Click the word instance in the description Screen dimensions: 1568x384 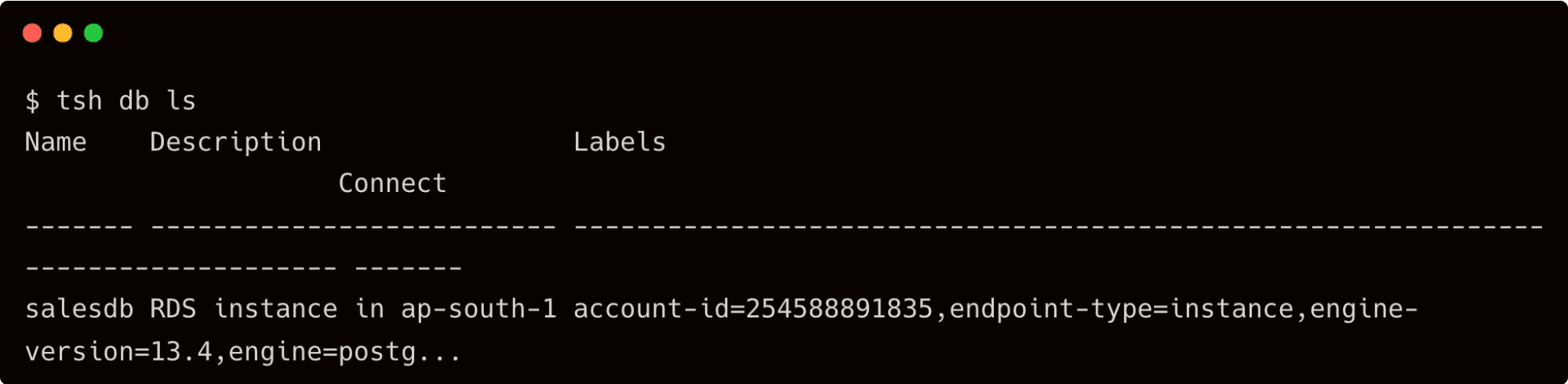pyautogui.click(x=275, y=309)
